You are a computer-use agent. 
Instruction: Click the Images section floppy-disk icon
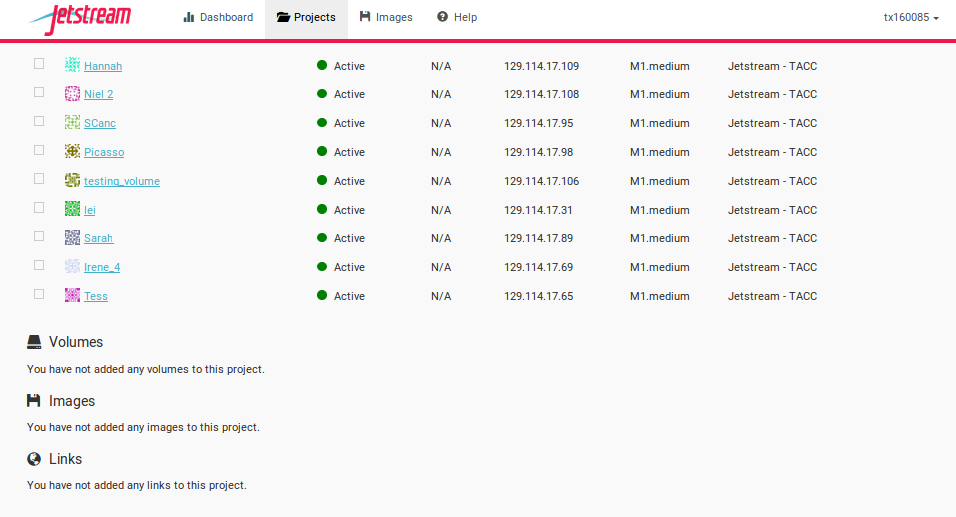click(34, 401)
